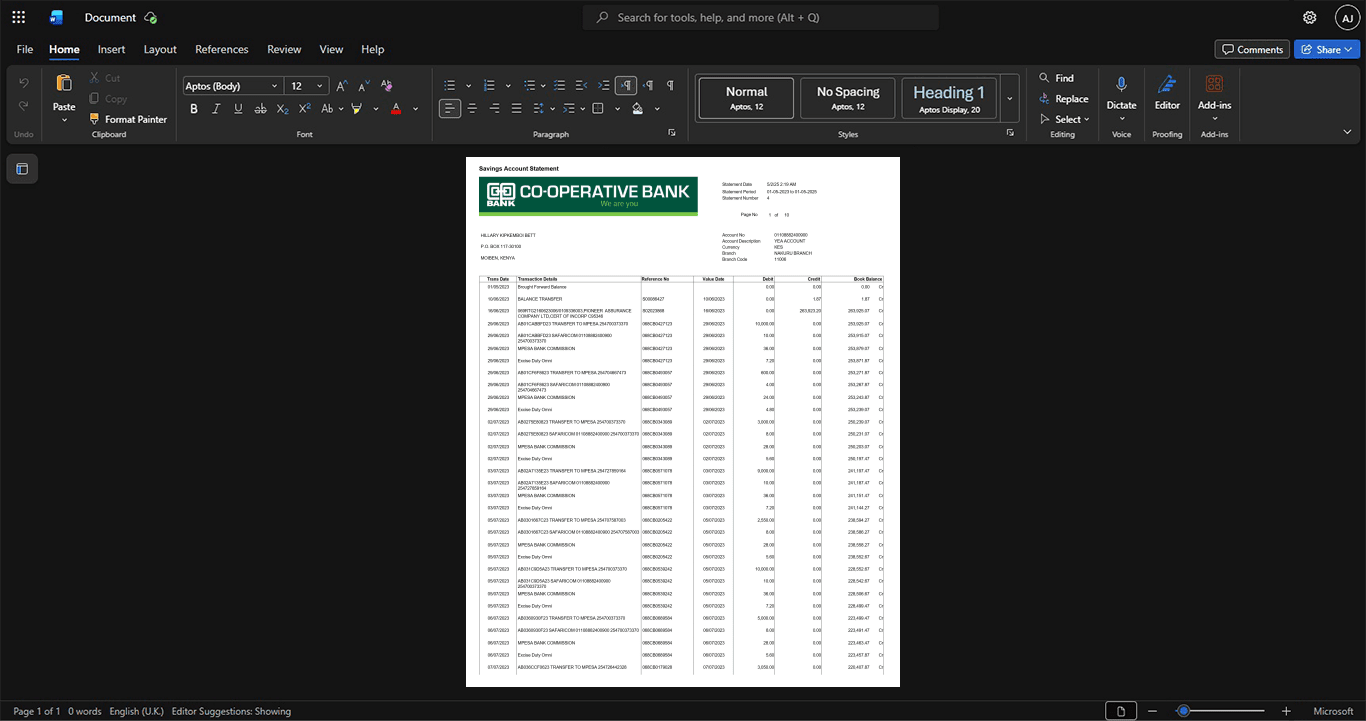Increase the font size with Grow Font

tap(341, 86)
